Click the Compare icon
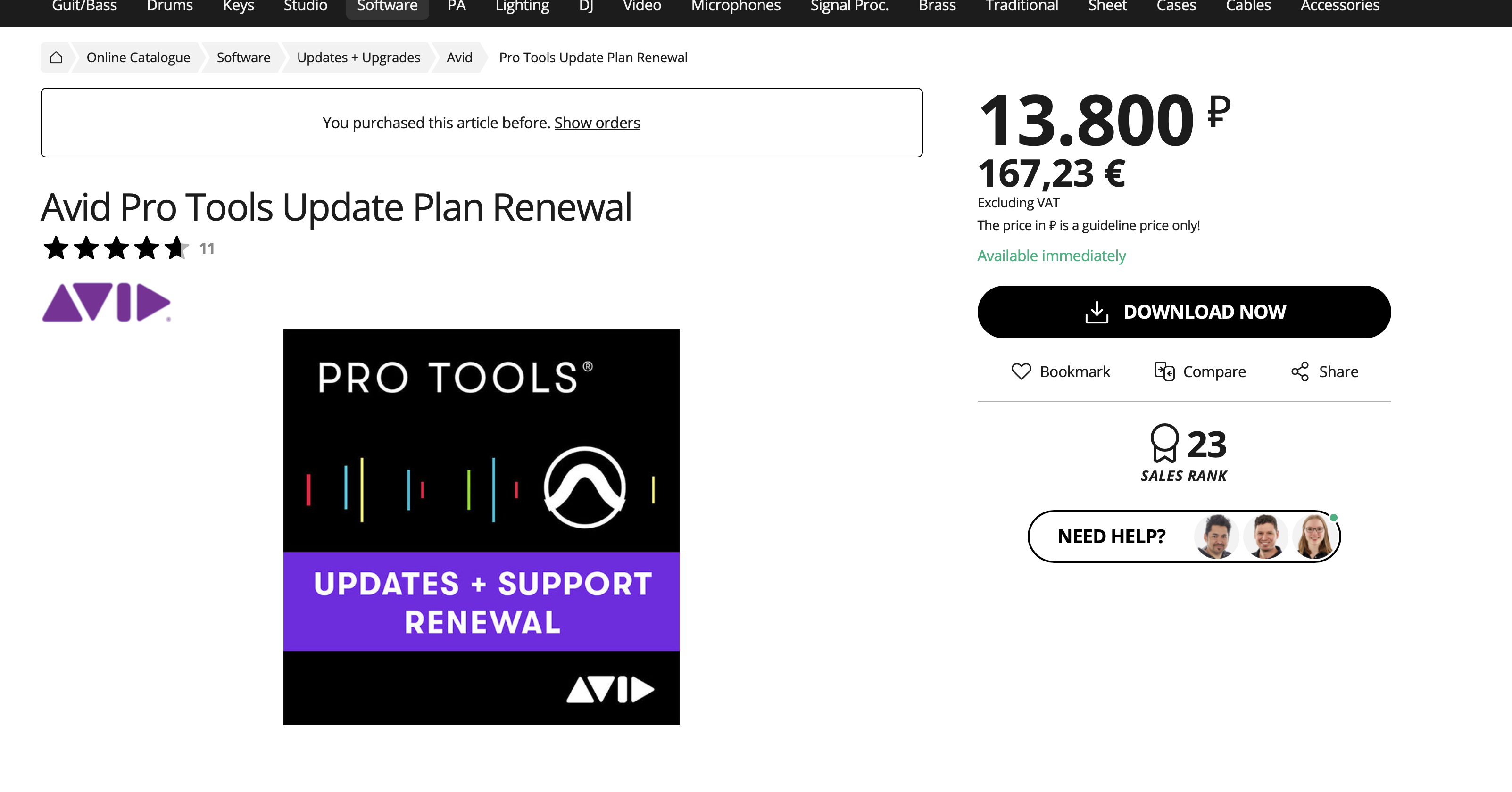 pos(1164,371)
